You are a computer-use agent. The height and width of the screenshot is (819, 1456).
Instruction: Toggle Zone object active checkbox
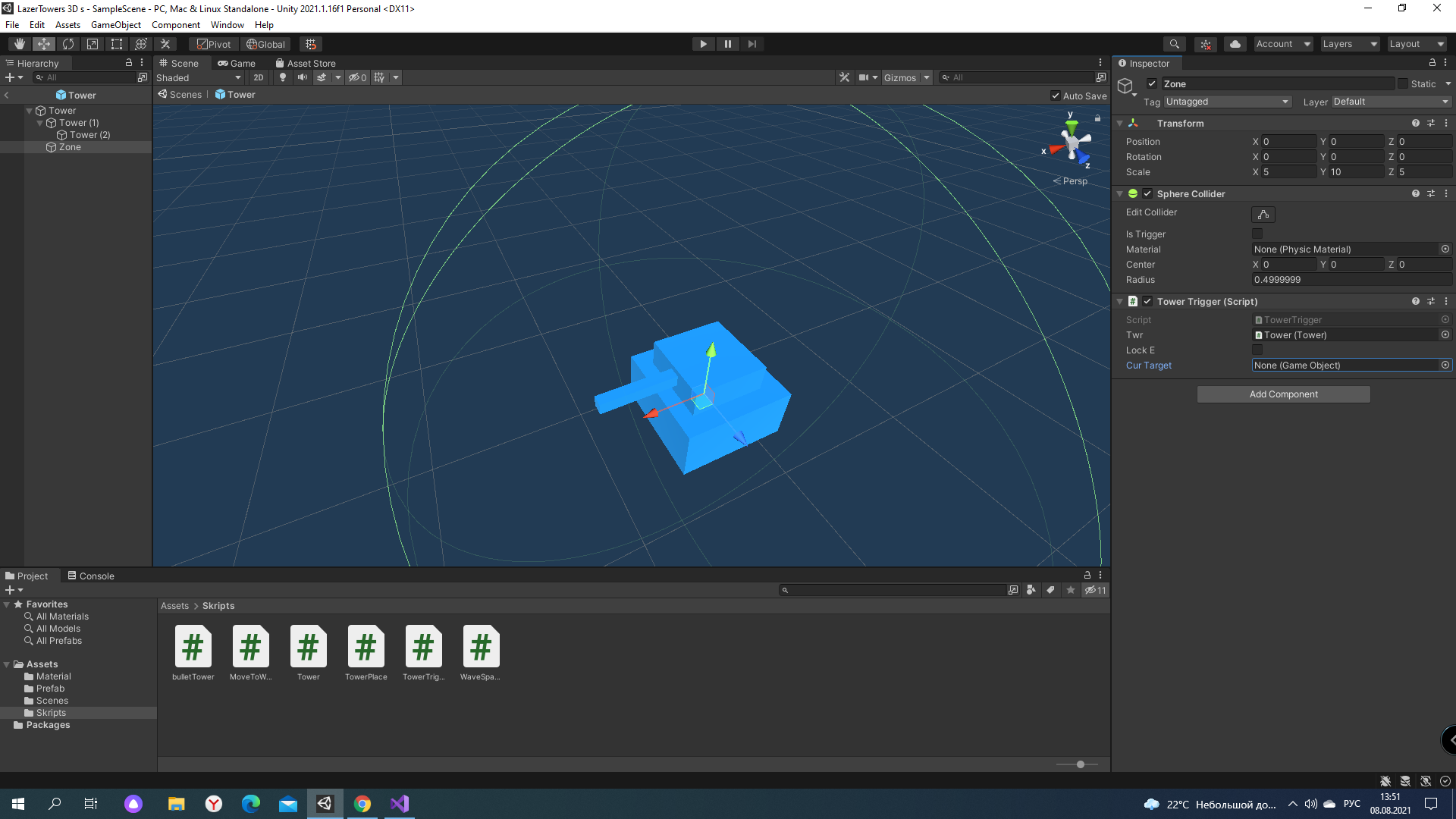tap(1152, 84)
